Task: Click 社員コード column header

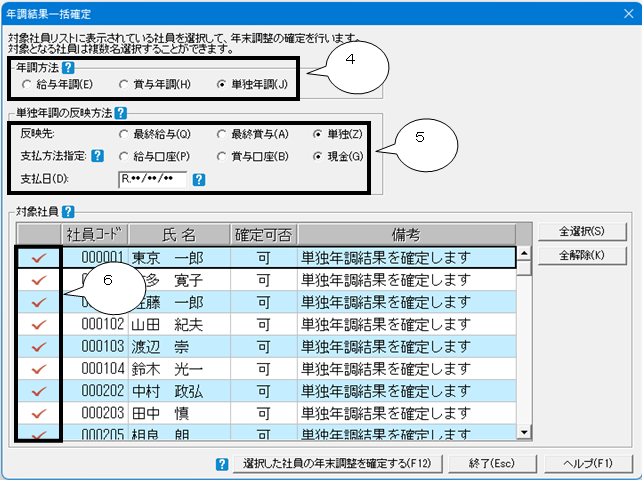Action: (x=95, y=235)
